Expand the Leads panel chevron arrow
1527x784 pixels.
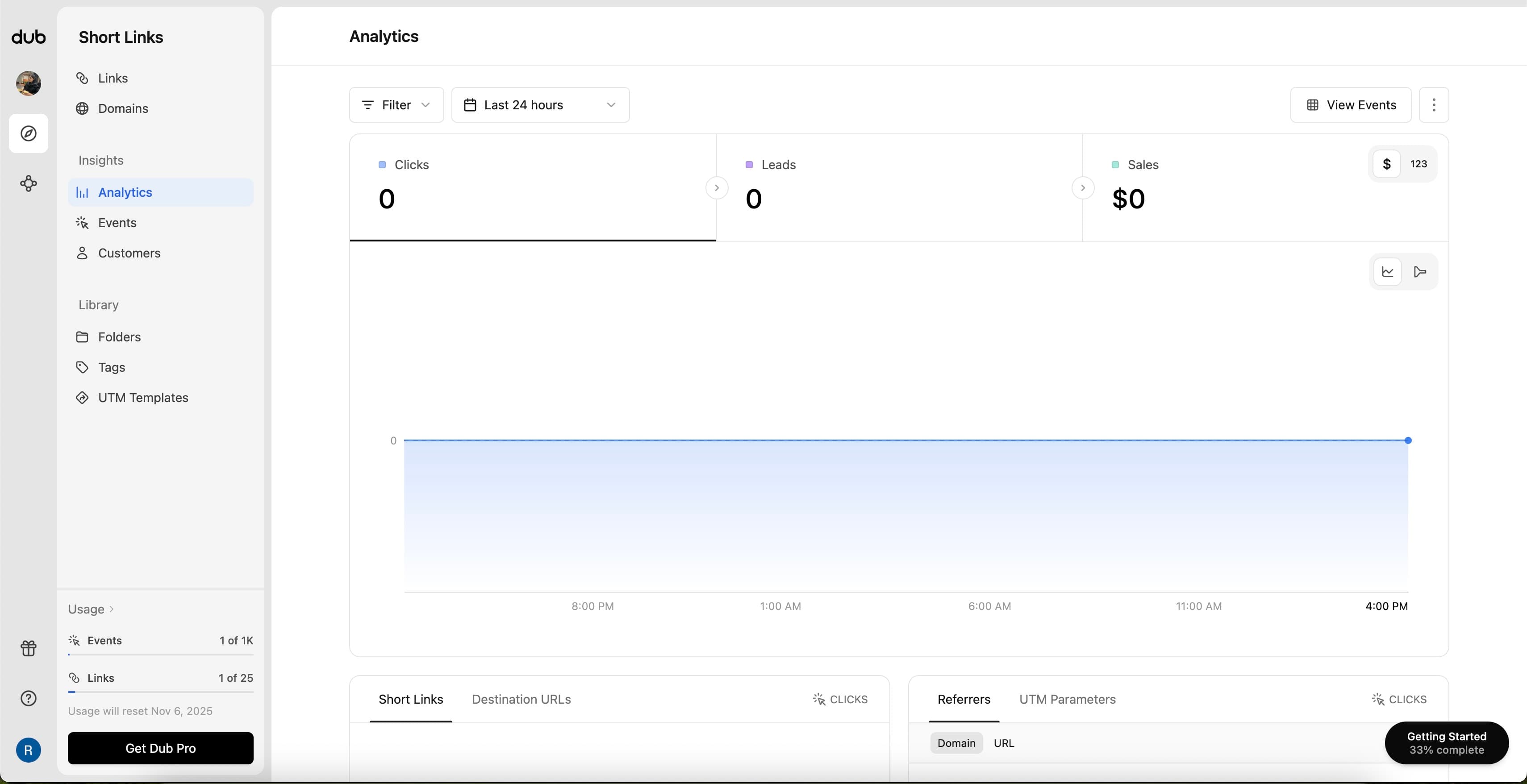[x=1083, y=188]
